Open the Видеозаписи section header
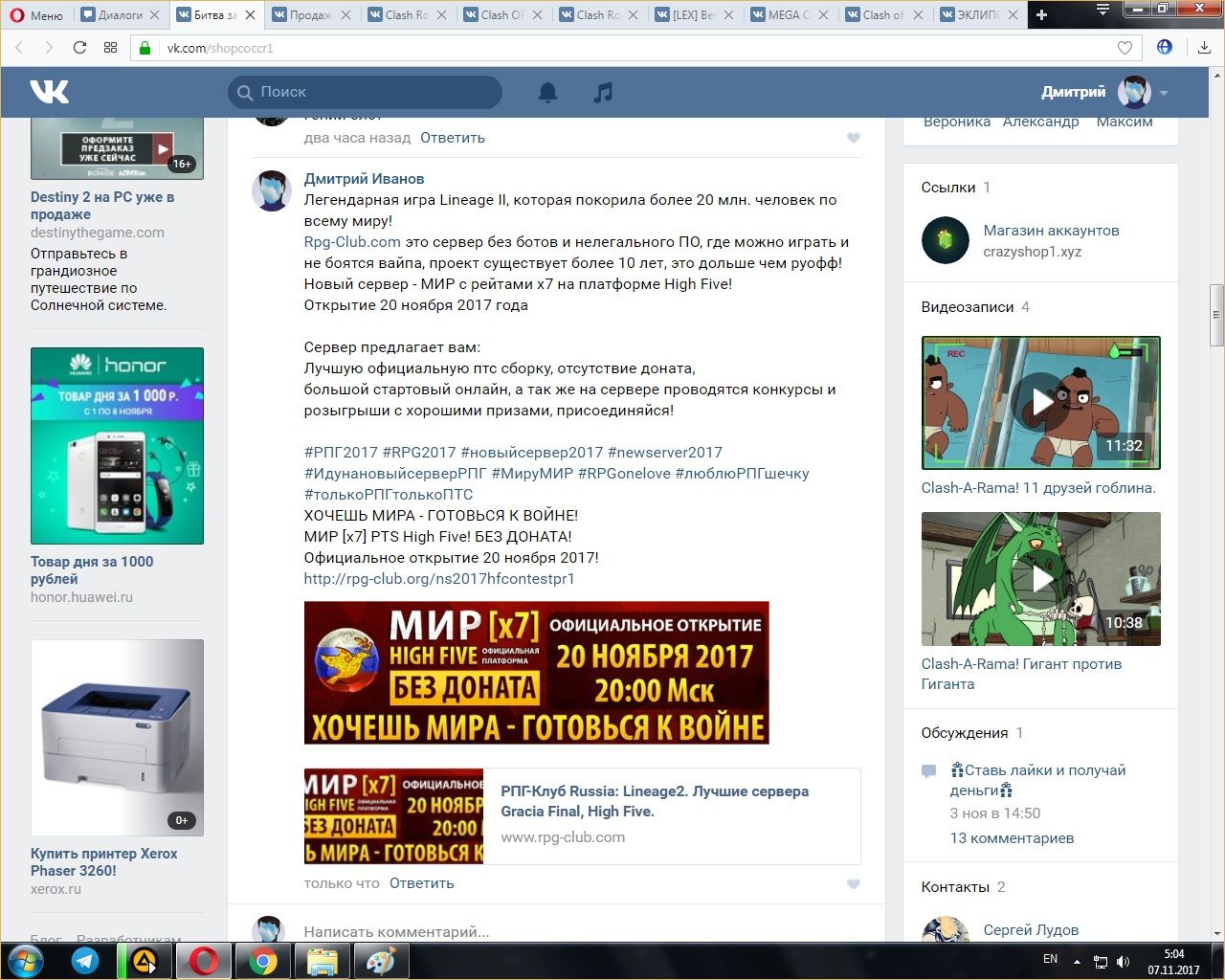 [x=968, y=307]
